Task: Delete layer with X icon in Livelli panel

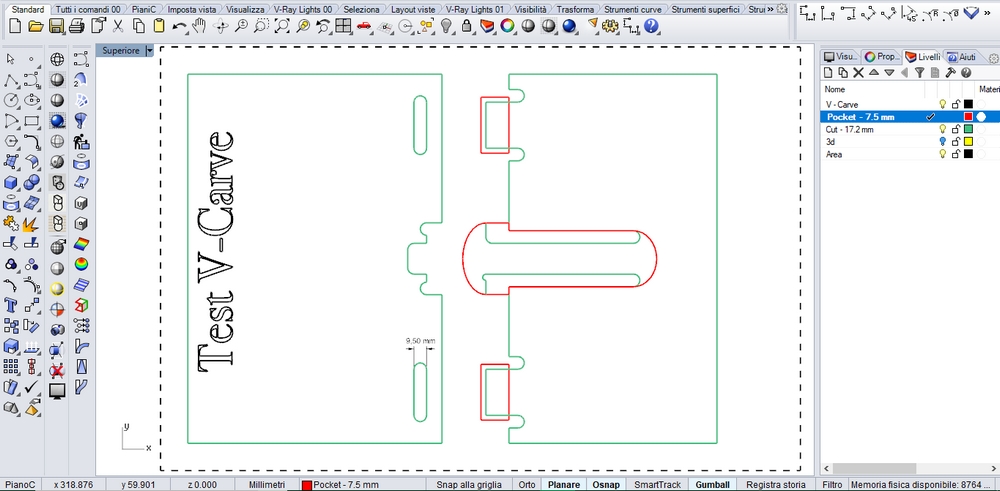Action: click(858, 73)
